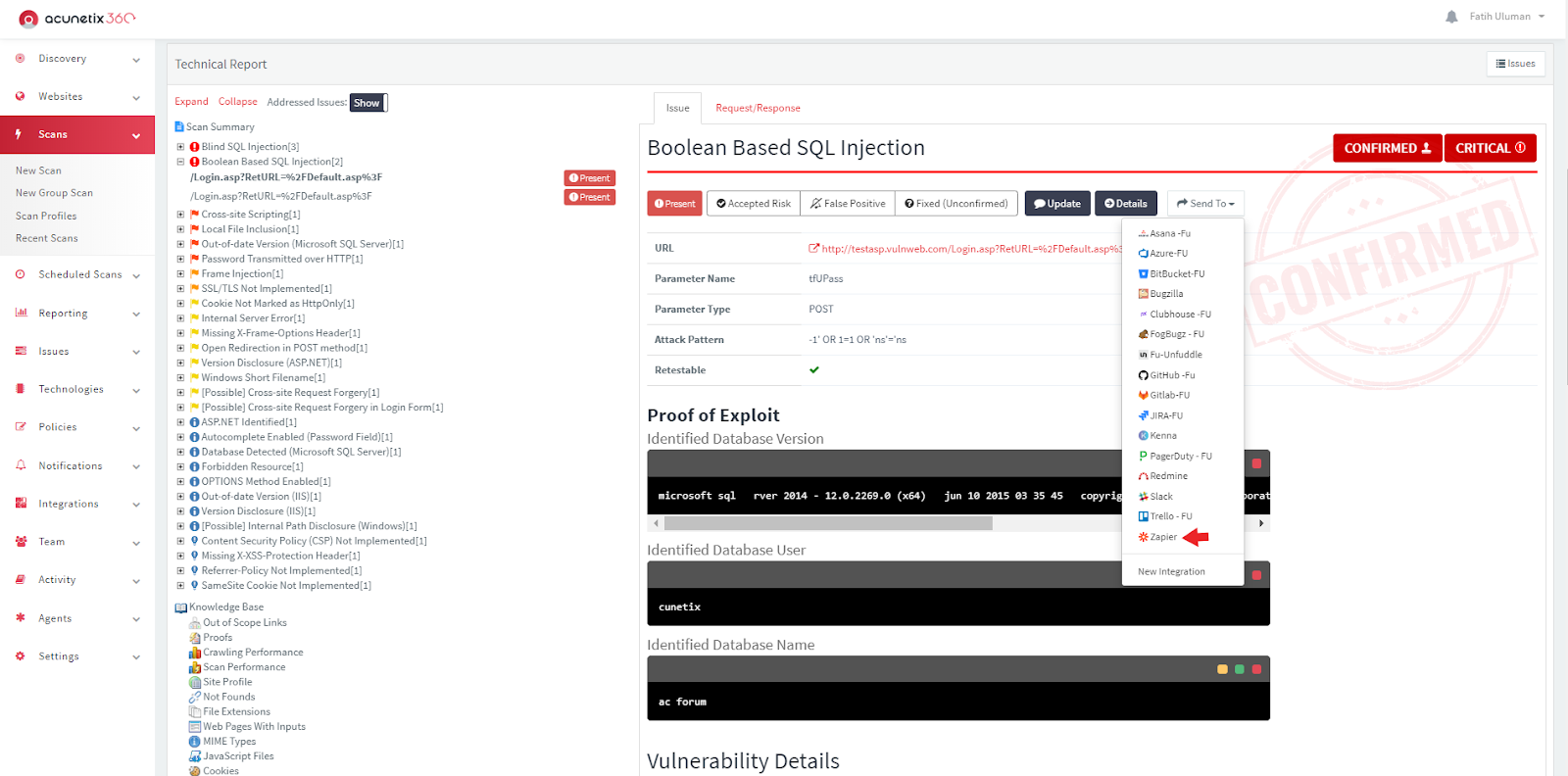
Task: Select ASP.NET Identified[1] item
Action: click(x=249, y=422)
